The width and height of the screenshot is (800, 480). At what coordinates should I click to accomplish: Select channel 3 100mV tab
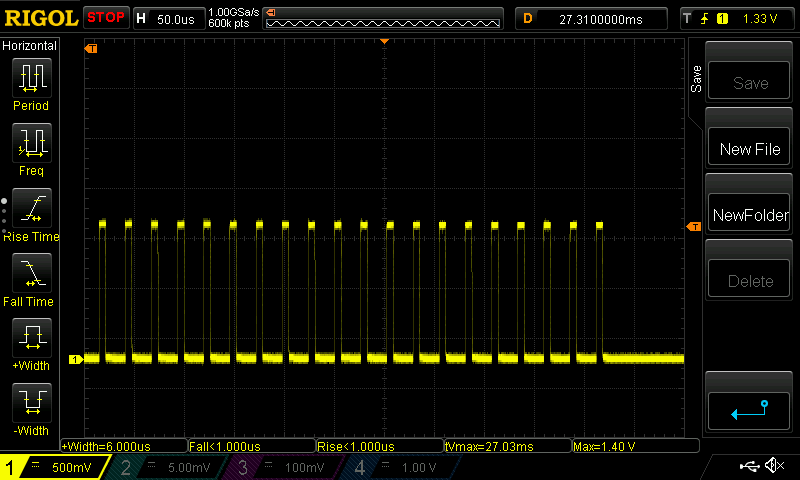coord(281,467)
